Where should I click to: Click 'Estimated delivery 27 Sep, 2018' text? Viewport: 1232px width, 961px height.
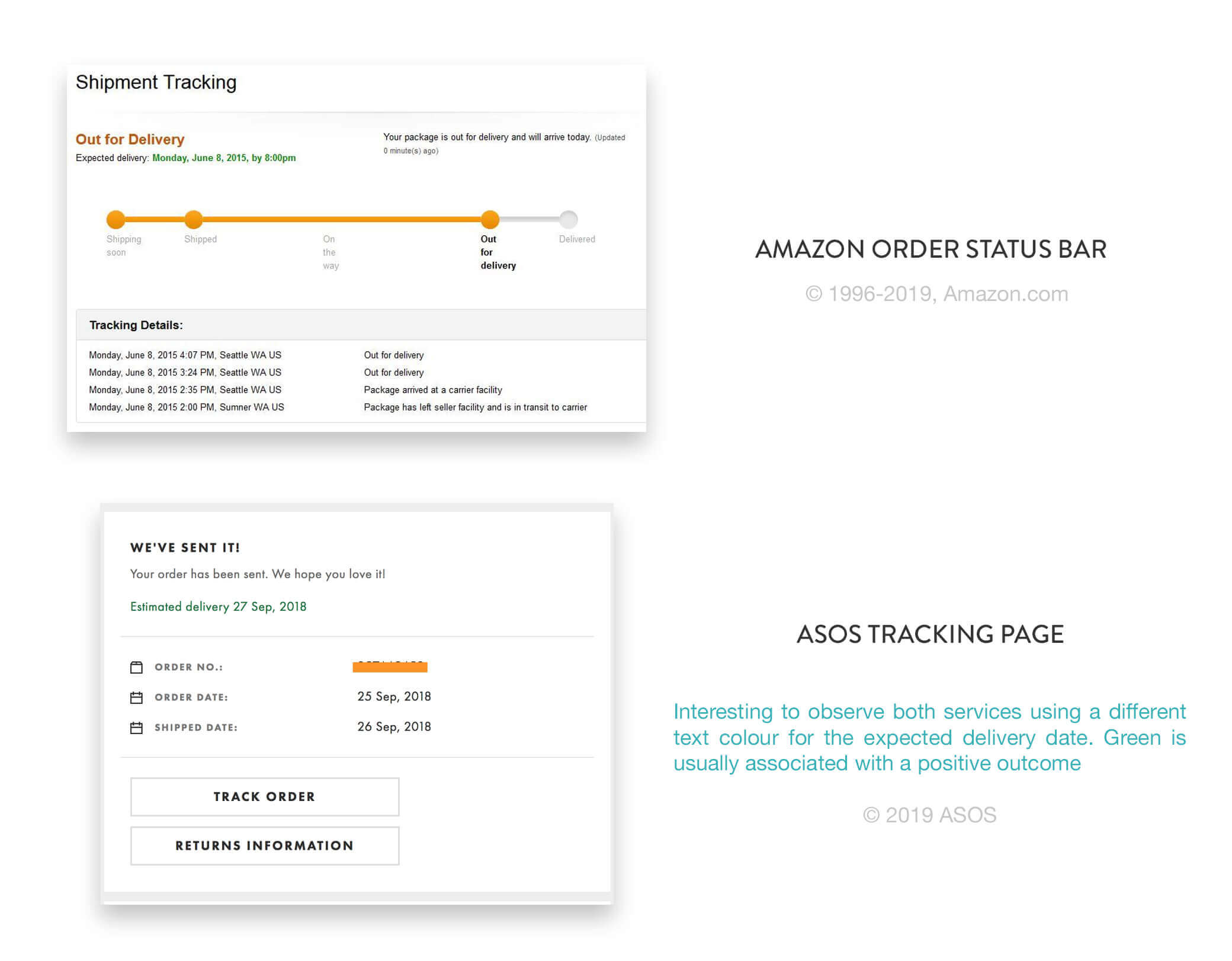tap(218, 606)
